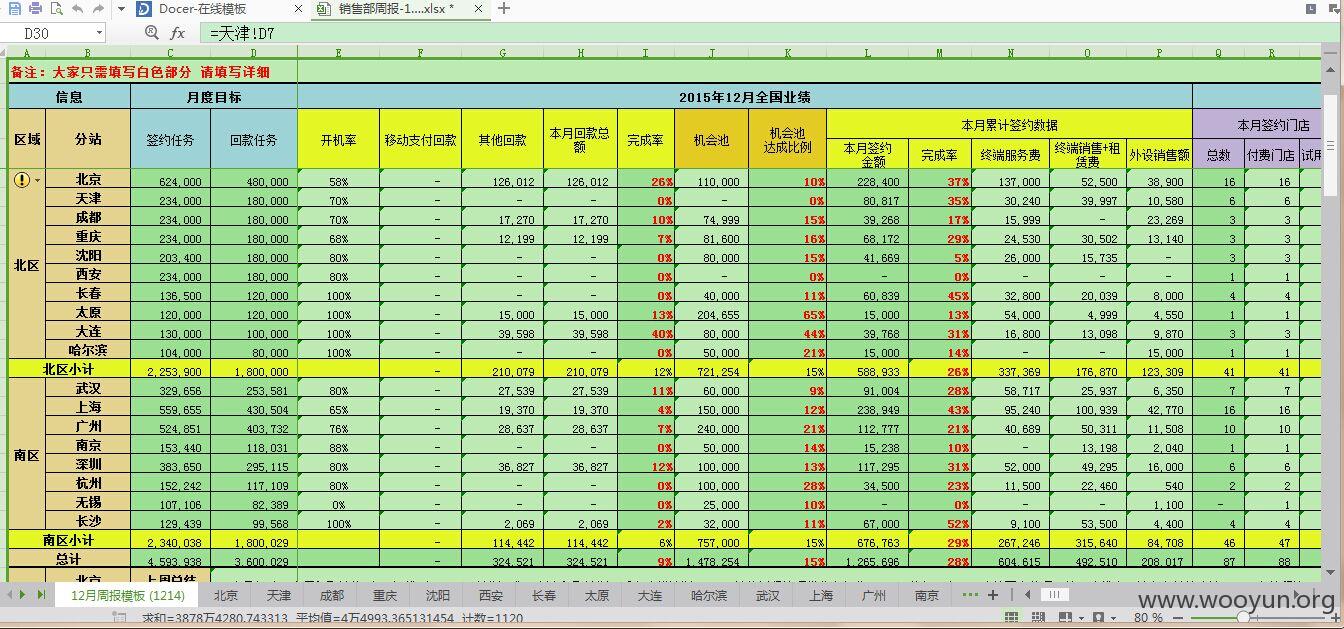Switch to normal view in status bar
Image resolution: width=1344 pixels, height=629 pixels.
tap(1012, 618)
